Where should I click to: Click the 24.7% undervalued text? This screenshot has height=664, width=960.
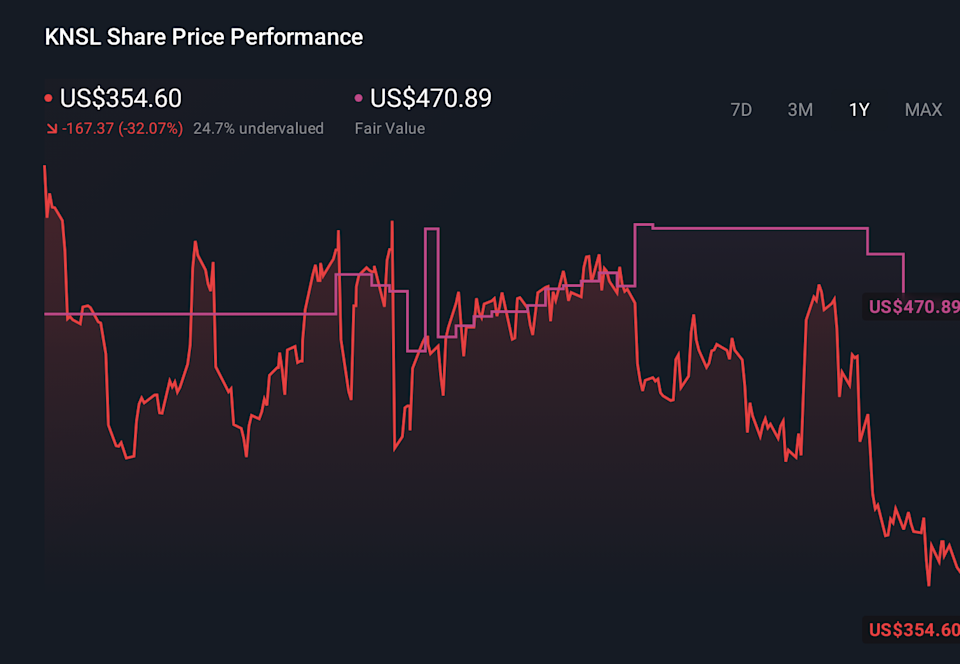tap(258, 129)
